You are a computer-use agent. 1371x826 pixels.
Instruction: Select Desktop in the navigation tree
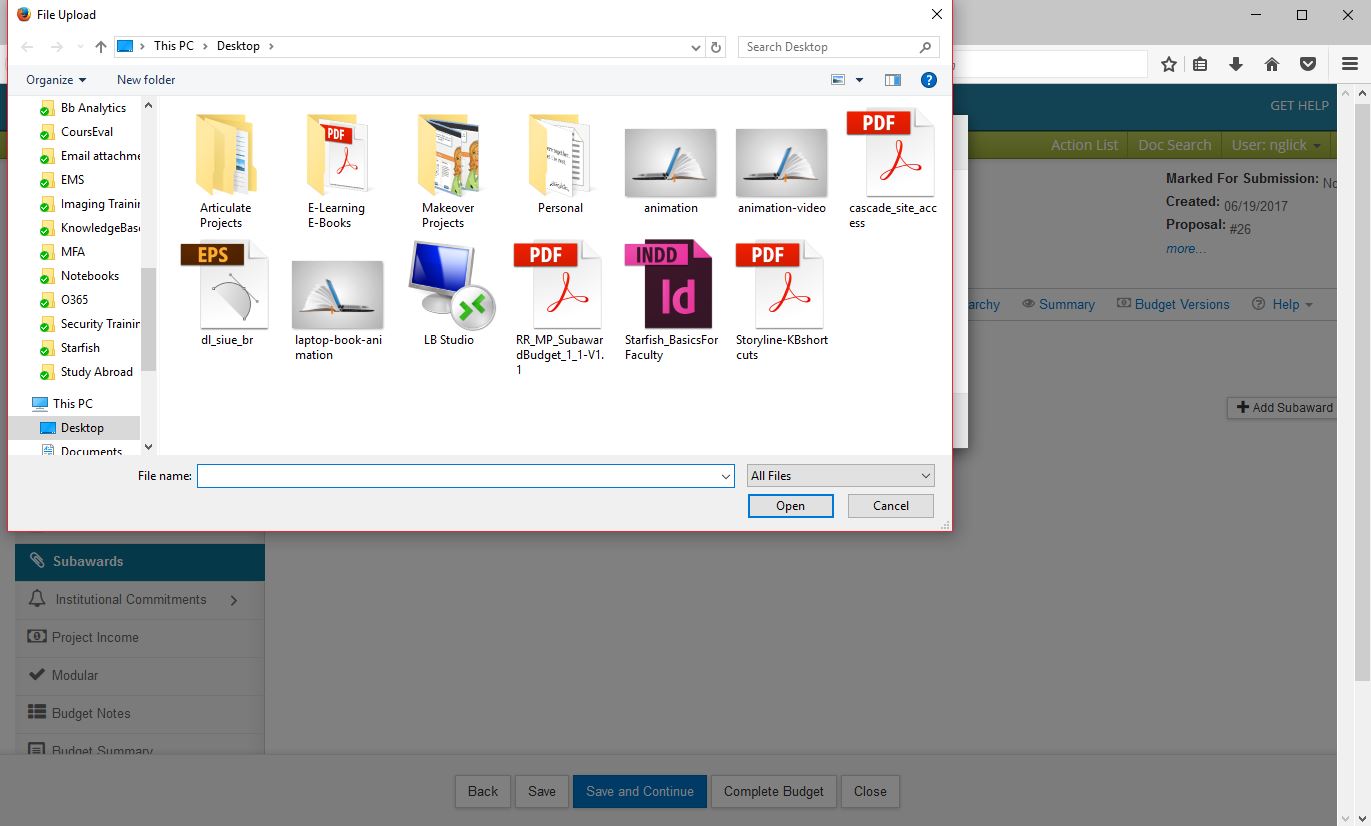(82, 428)
